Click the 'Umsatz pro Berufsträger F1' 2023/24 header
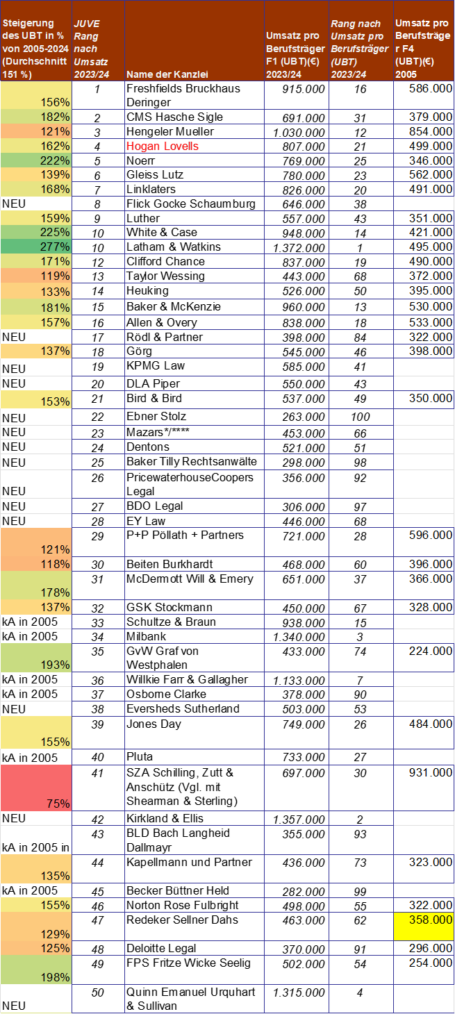 pyautogui.click(x=297, y=40)
